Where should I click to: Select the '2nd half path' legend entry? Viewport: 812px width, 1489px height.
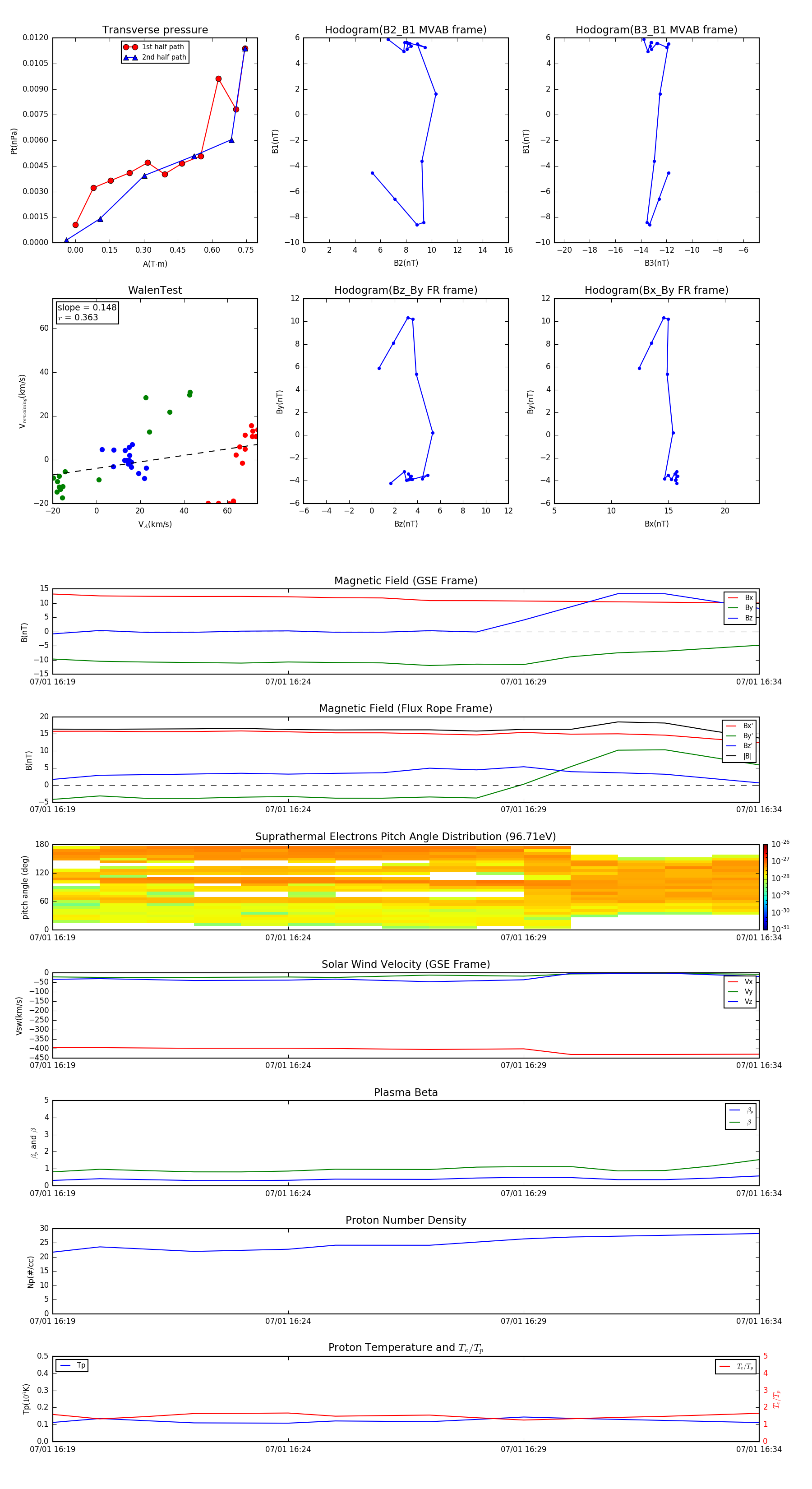click(x=155, y=57)
